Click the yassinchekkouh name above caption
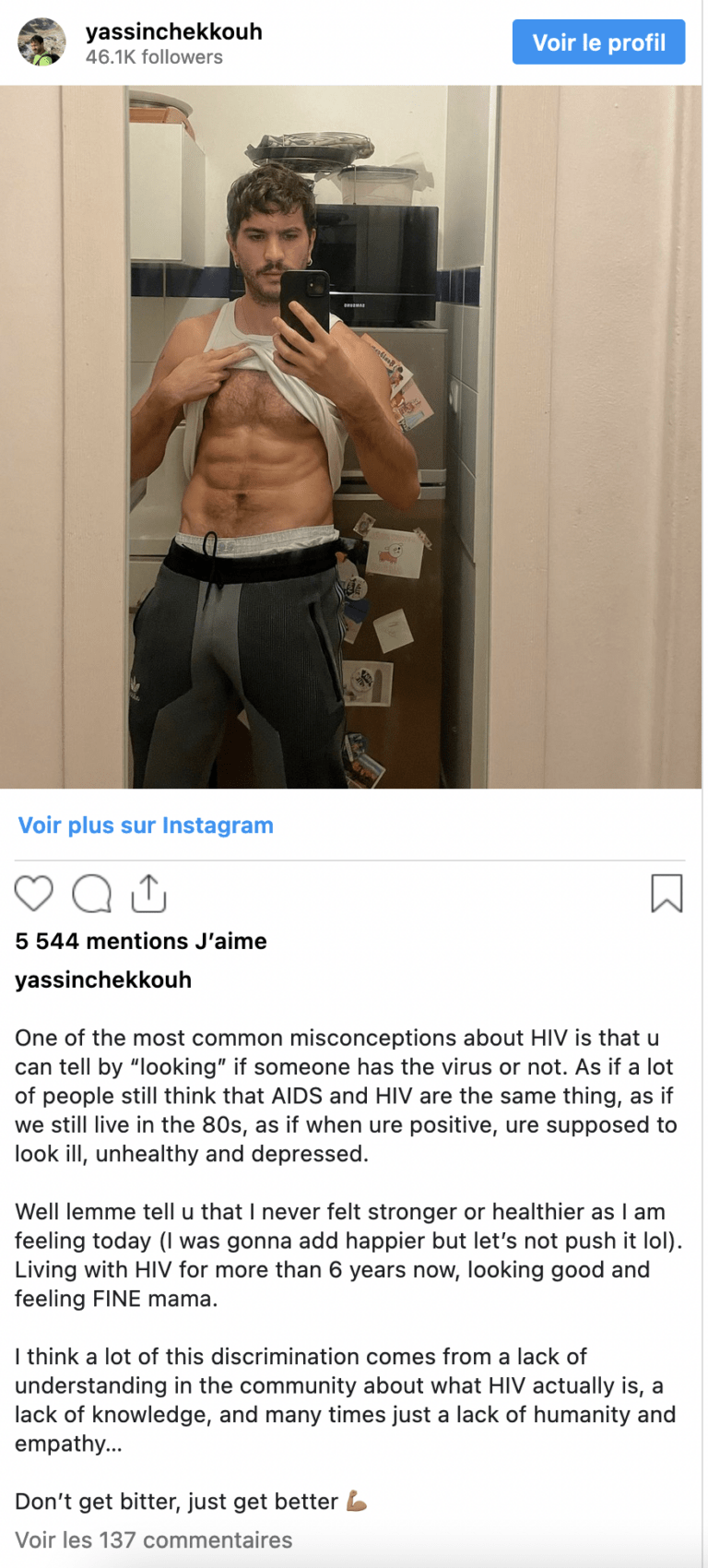 103,980
